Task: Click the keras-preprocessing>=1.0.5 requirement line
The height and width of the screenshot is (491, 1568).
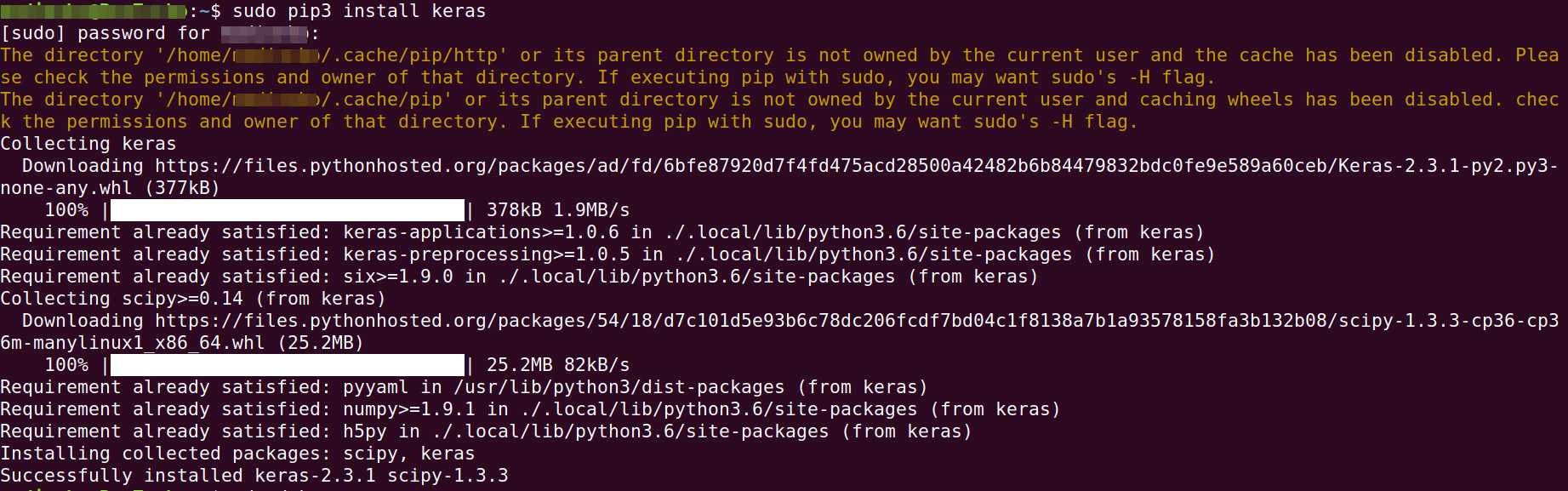Action: click(x=607, y=254)
